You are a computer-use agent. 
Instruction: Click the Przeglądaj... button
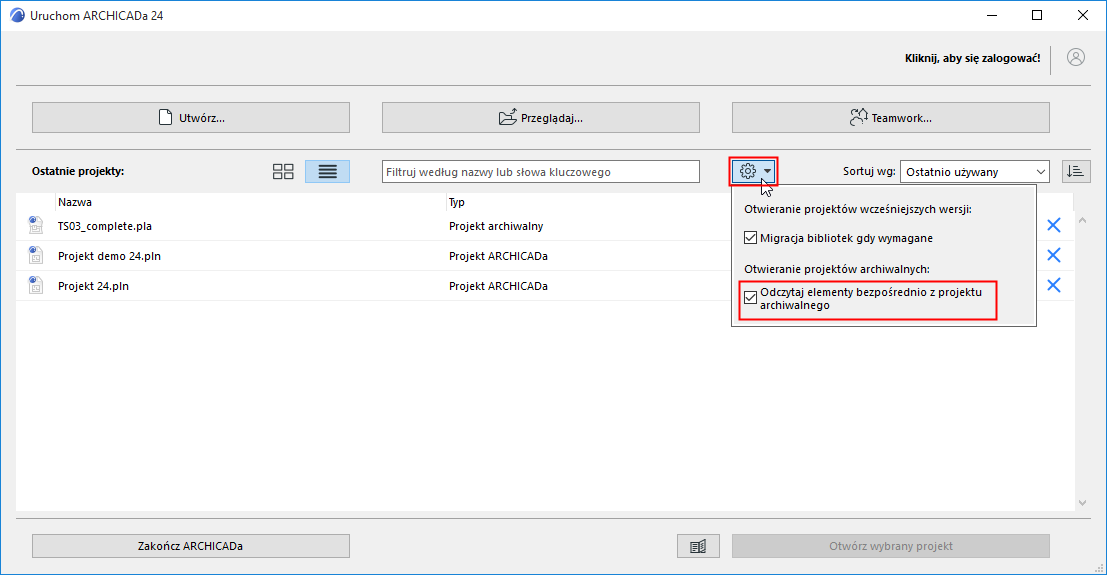tap(541, 117)
